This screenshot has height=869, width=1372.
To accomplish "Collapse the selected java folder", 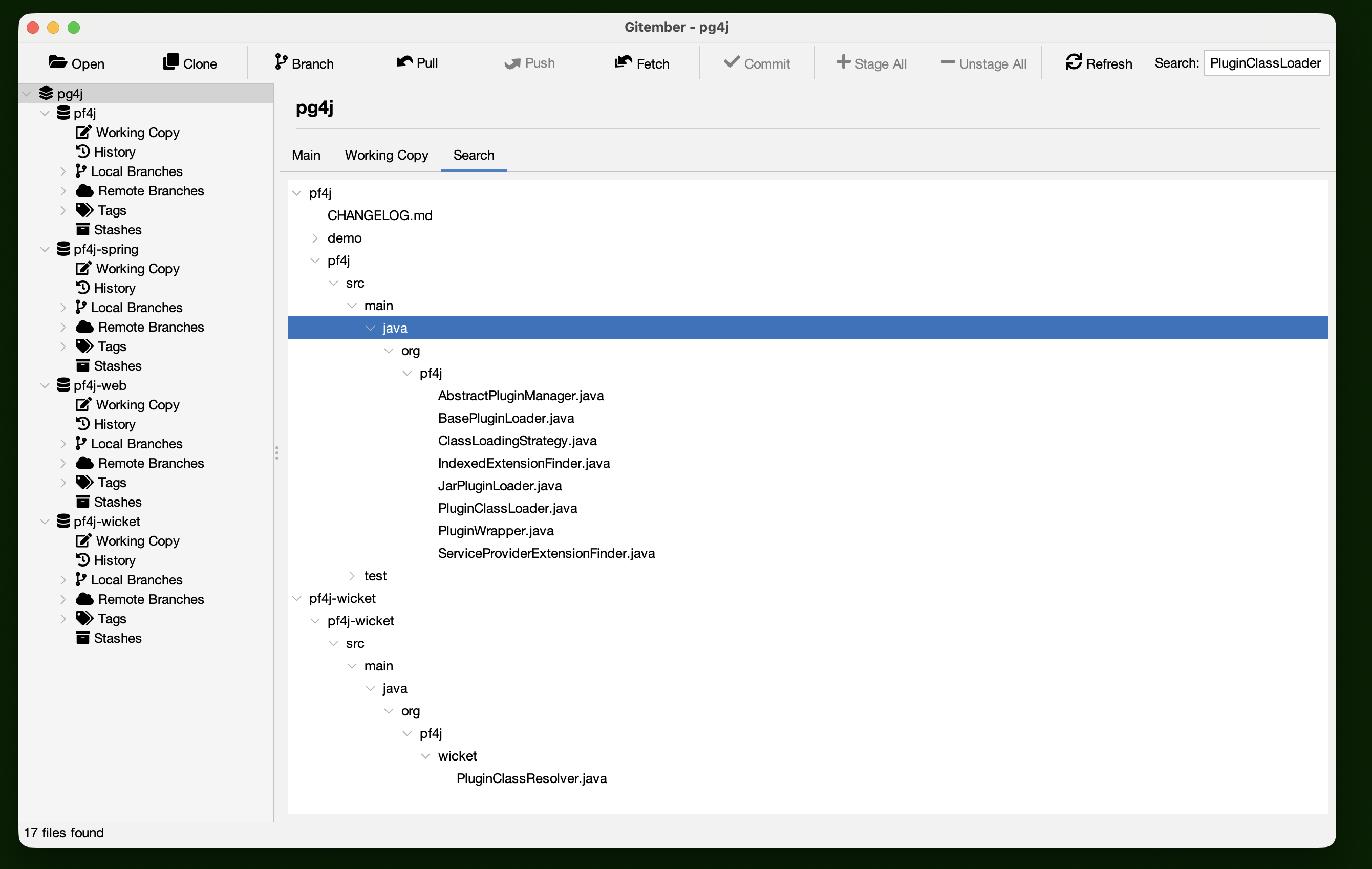I will tap(370, 328).
